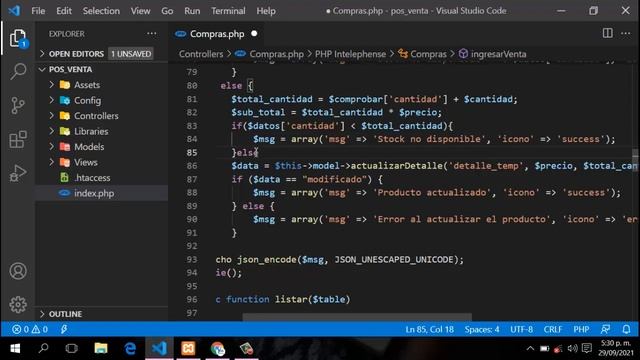This screenshot has width=640, height=360.
Task: Click Compras.php in the breadcrumb
Action: pos(276,54)
